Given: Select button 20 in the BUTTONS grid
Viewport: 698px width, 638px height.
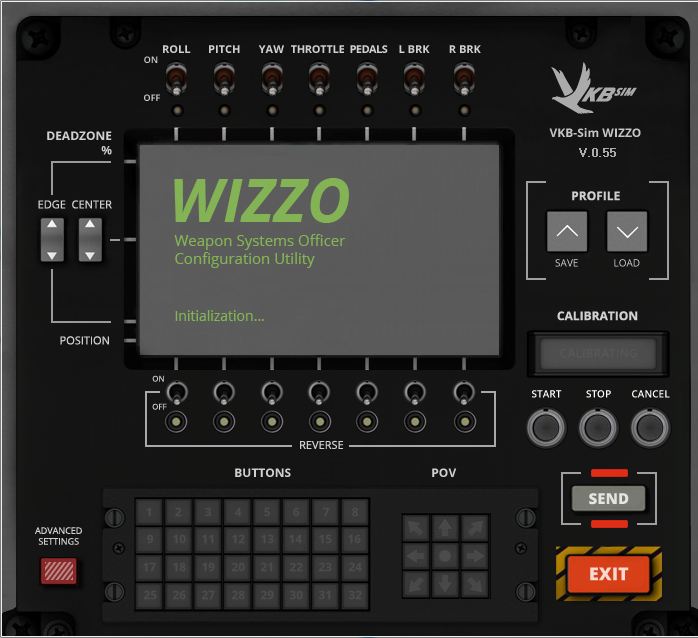Looking at the screenshot, I should 238,567.
